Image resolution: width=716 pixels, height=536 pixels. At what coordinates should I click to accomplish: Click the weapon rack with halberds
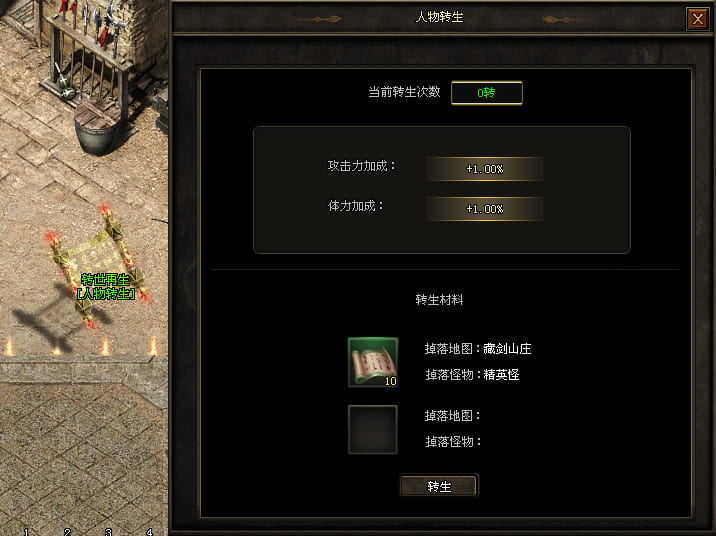click(87, 50)
